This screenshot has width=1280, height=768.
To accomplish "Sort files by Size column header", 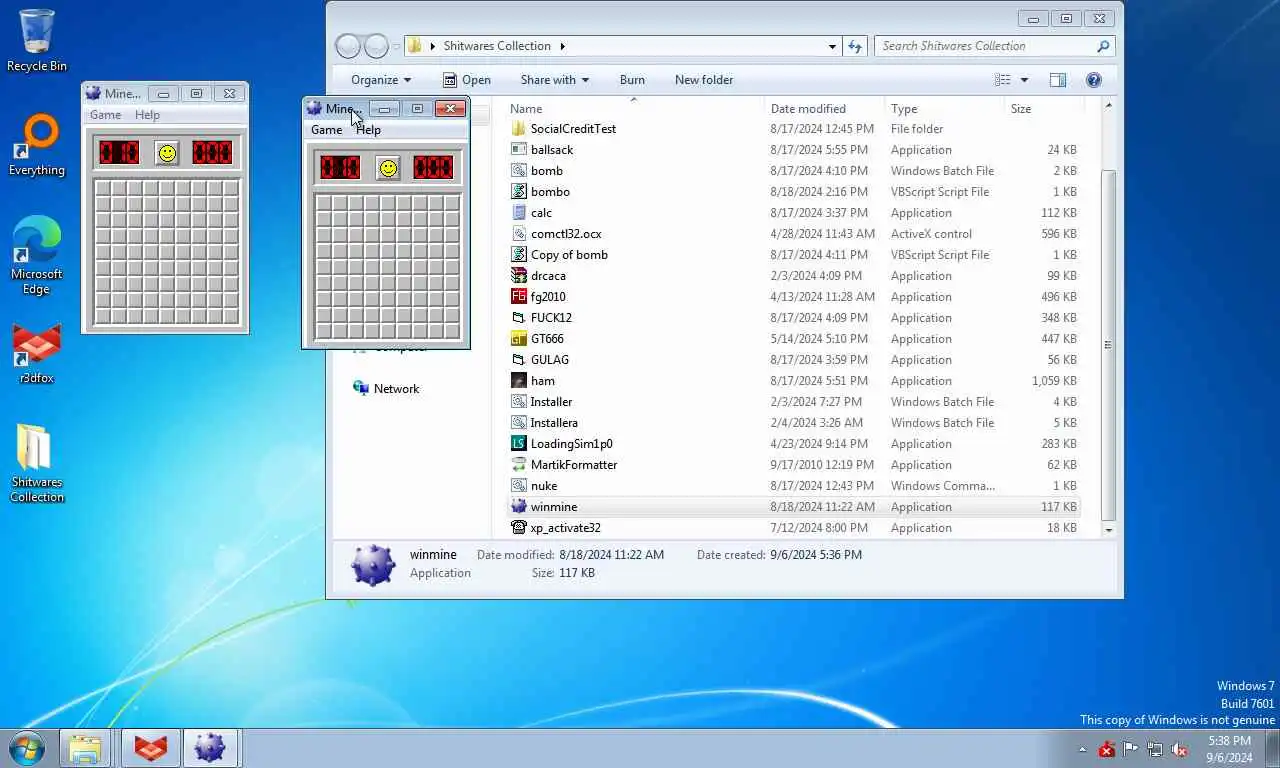I will [x=1044, y=109].
